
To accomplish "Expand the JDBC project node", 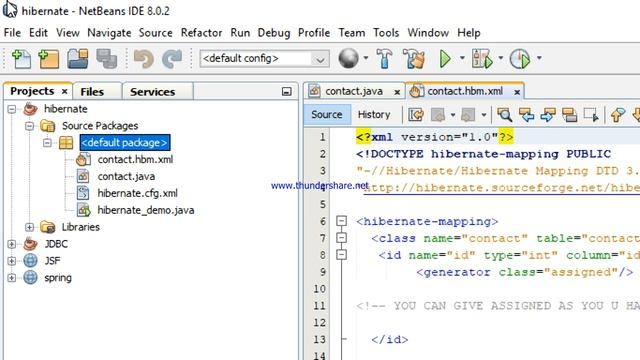I will tap(12, 244).
